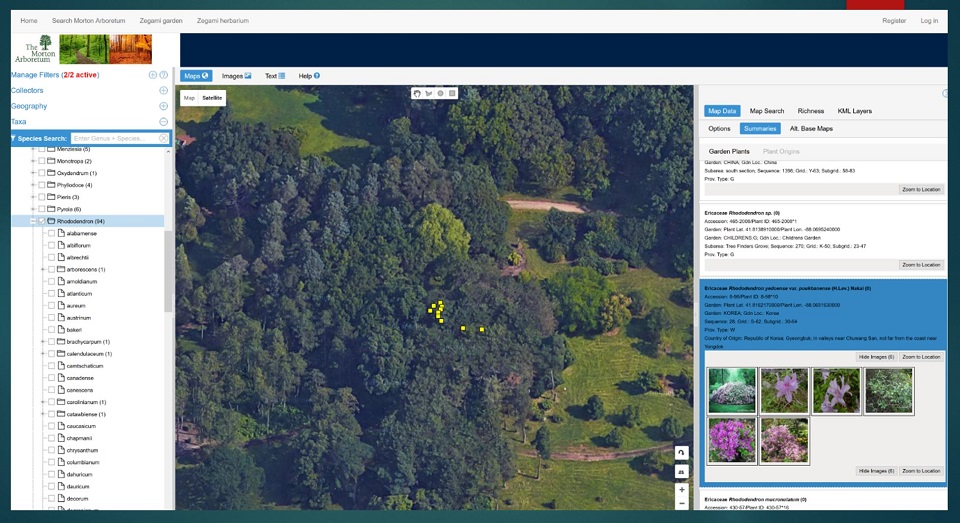Select the Plant Origins sub-tab
Viewport: 960px width, 523px height.
781,151
